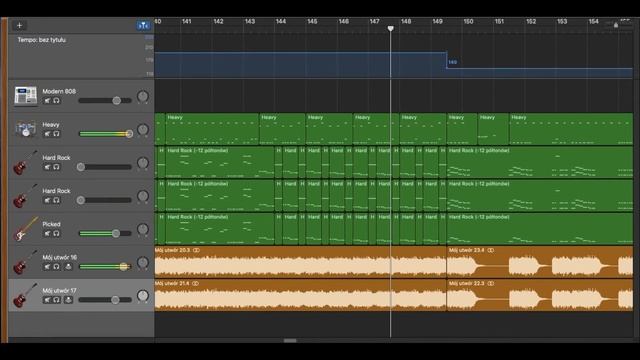Click the 140 tempo point label
The width and height of the screenshot is (640, 360).
453,62
